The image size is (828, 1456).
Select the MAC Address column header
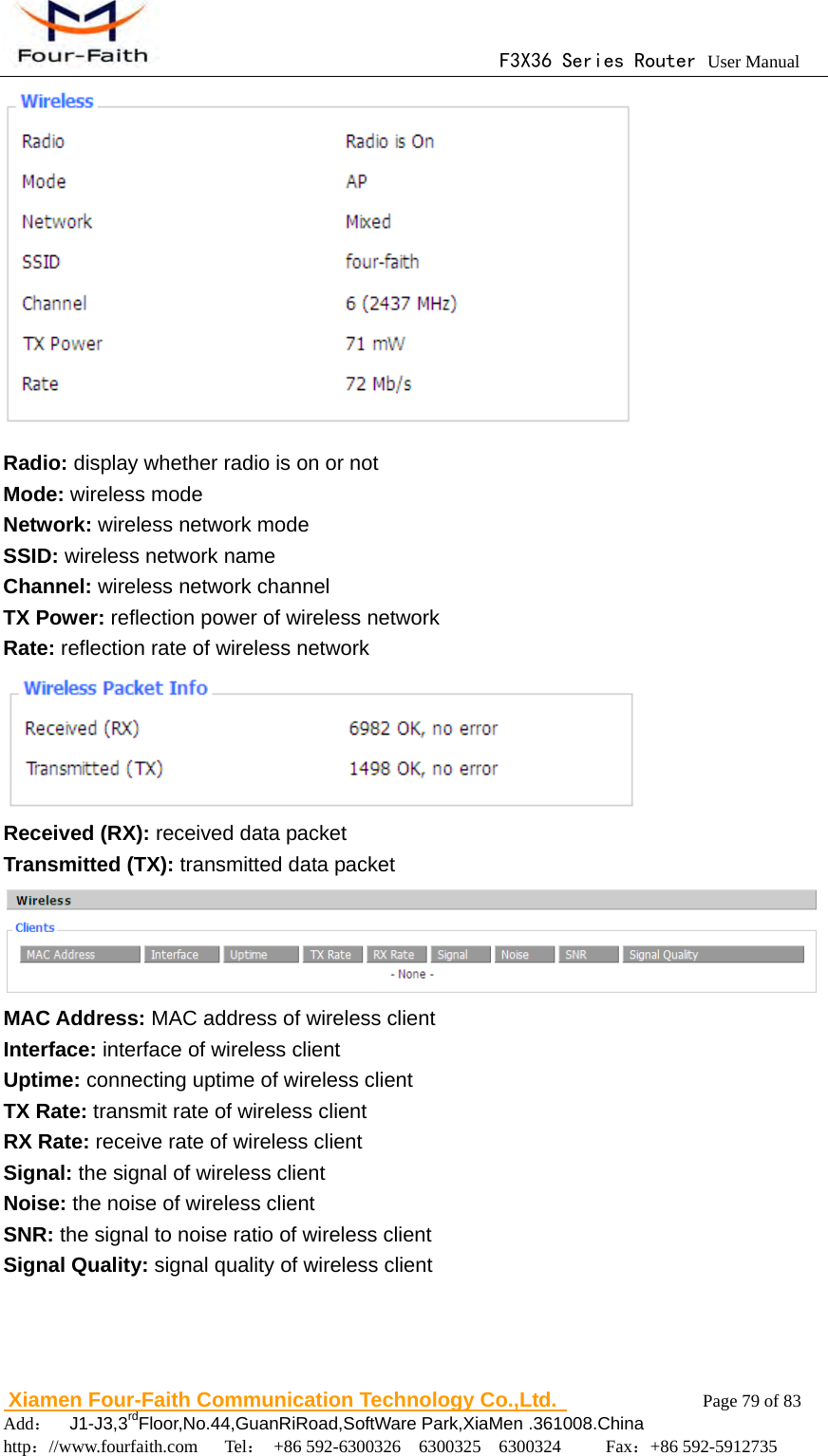click(80, 954)
